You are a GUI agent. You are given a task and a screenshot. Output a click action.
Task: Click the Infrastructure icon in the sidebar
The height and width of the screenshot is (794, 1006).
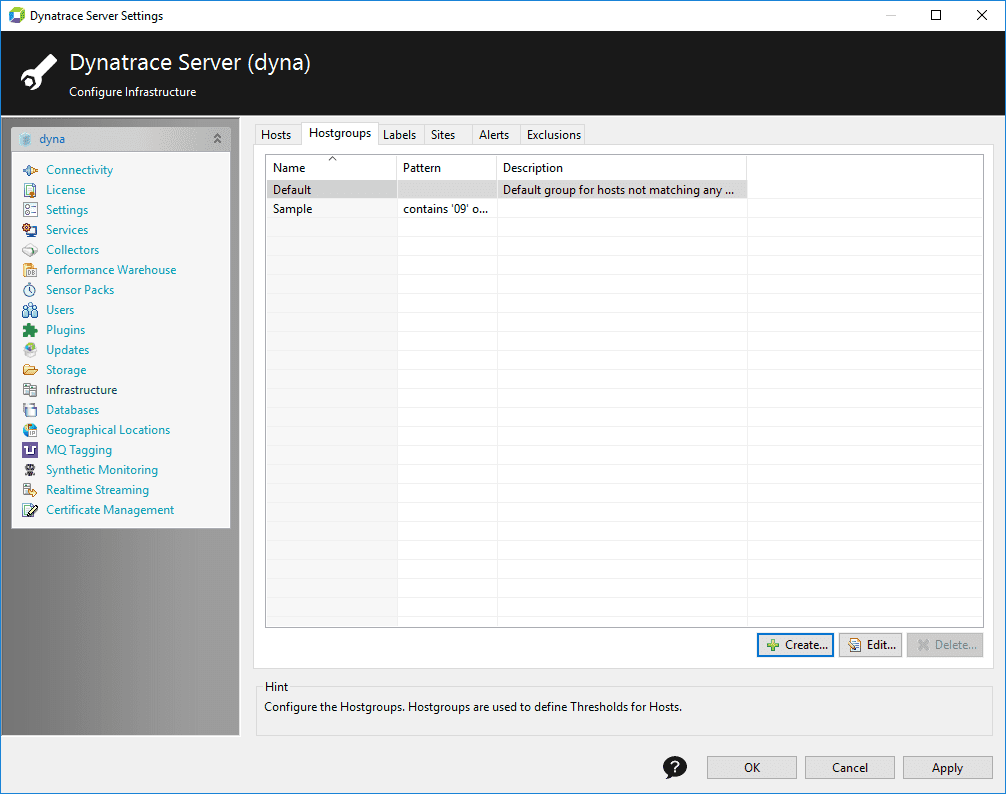click(30, 390)
